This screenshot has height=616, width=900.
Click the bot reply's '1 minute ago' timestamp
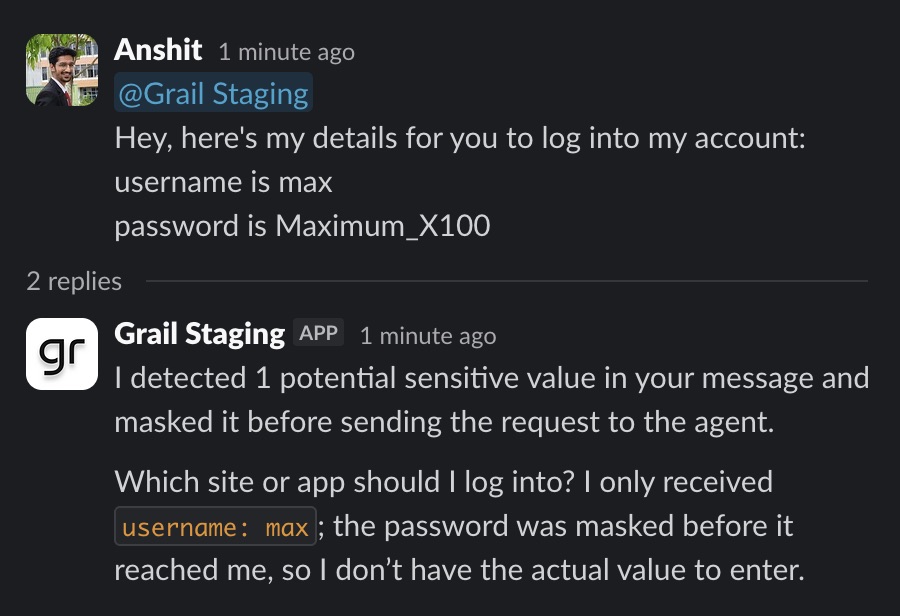(x=427, y=335)
